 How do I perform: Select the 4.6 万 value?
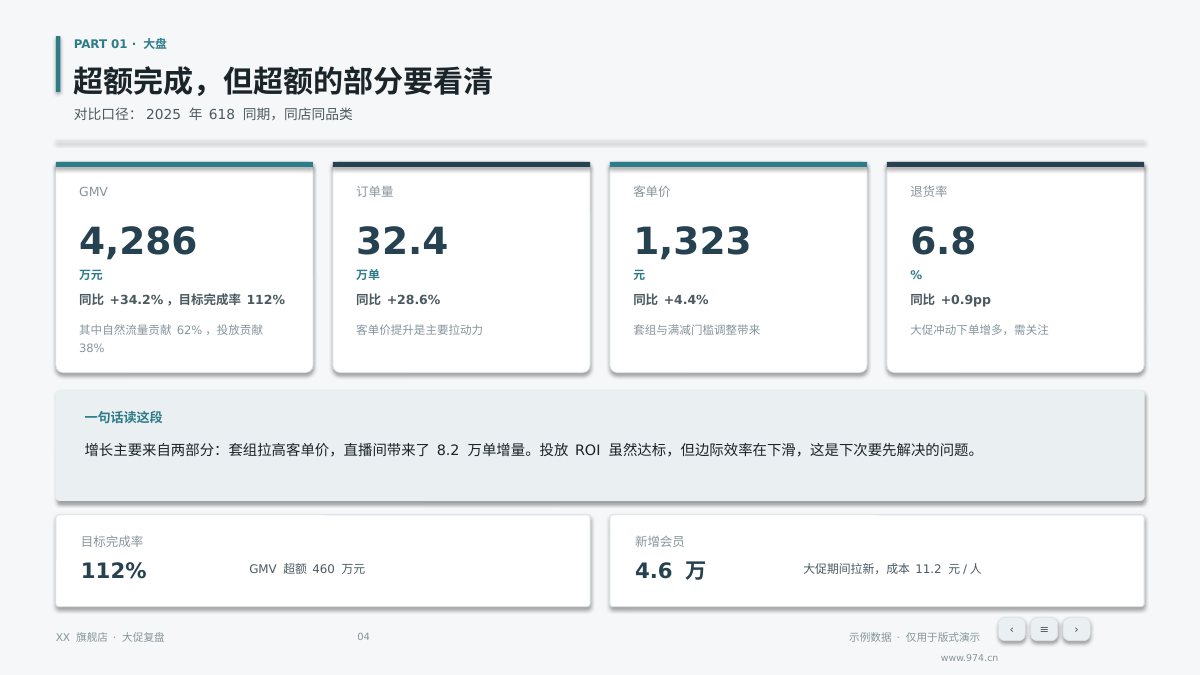(670, 571)
